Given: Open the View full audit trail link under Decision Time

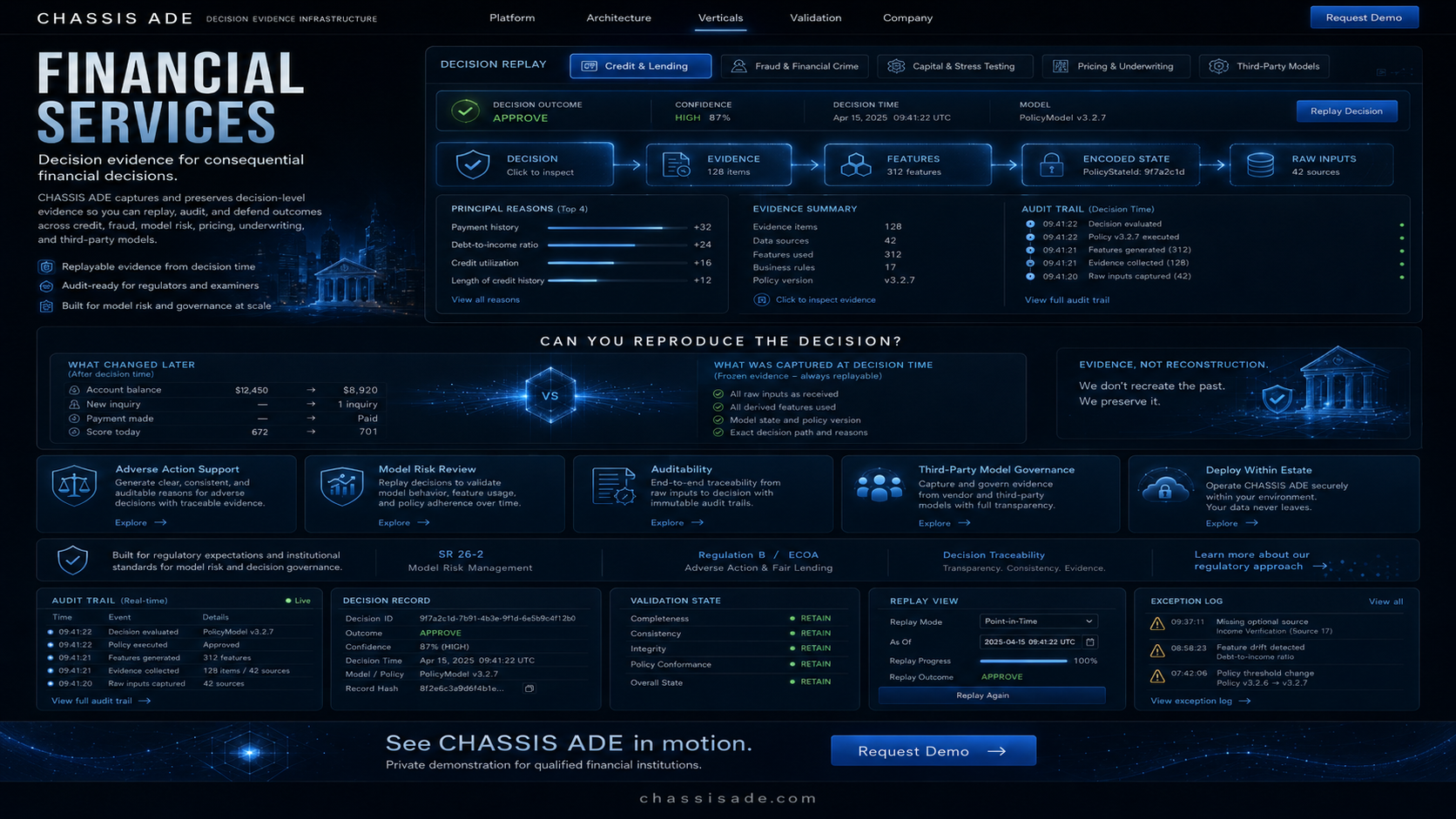Looking at the screenshot, I should click(1067, 300).
